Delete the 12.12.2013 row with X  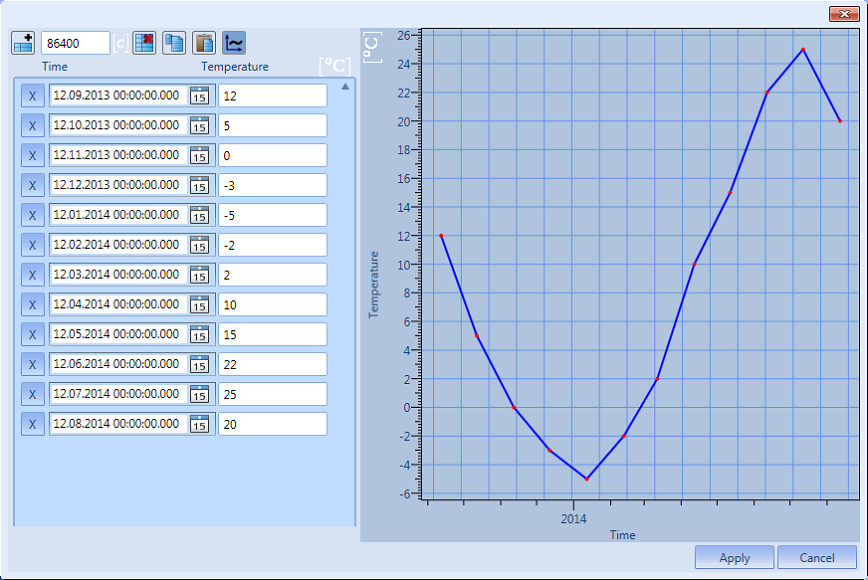tap(33, 185)
